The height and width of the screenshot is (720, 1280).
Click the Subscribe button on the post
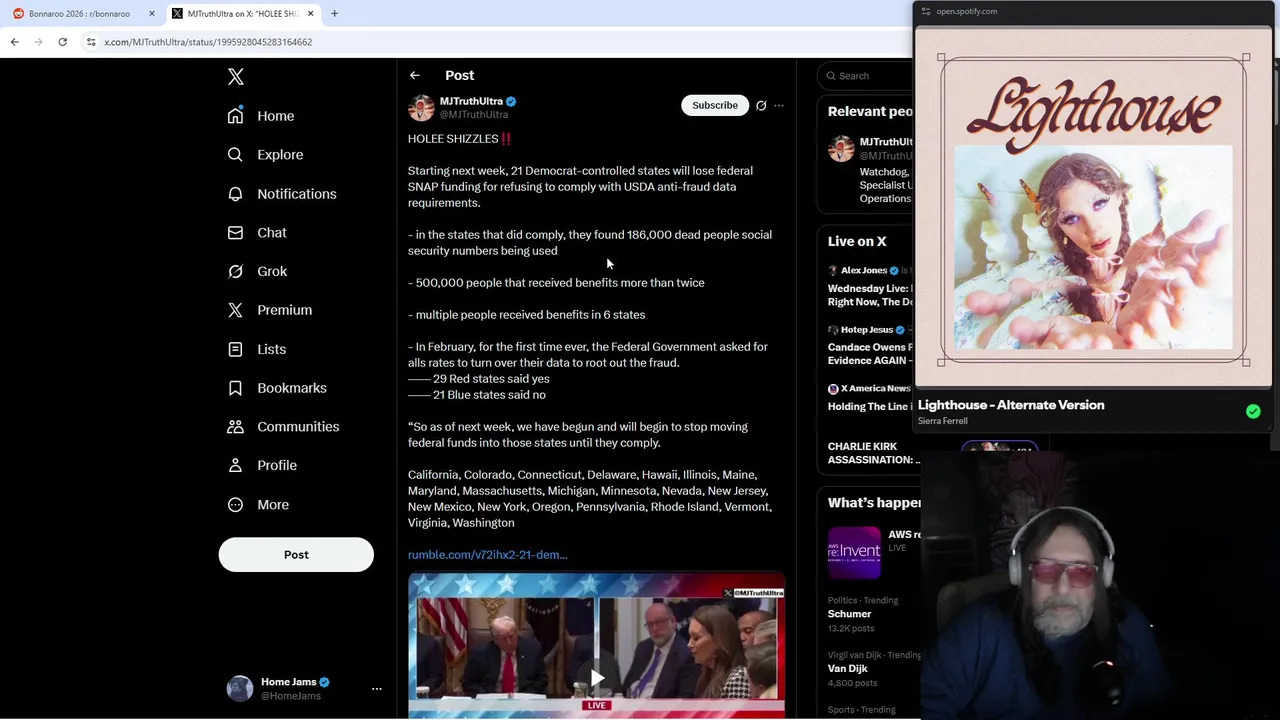click(715, 105)
